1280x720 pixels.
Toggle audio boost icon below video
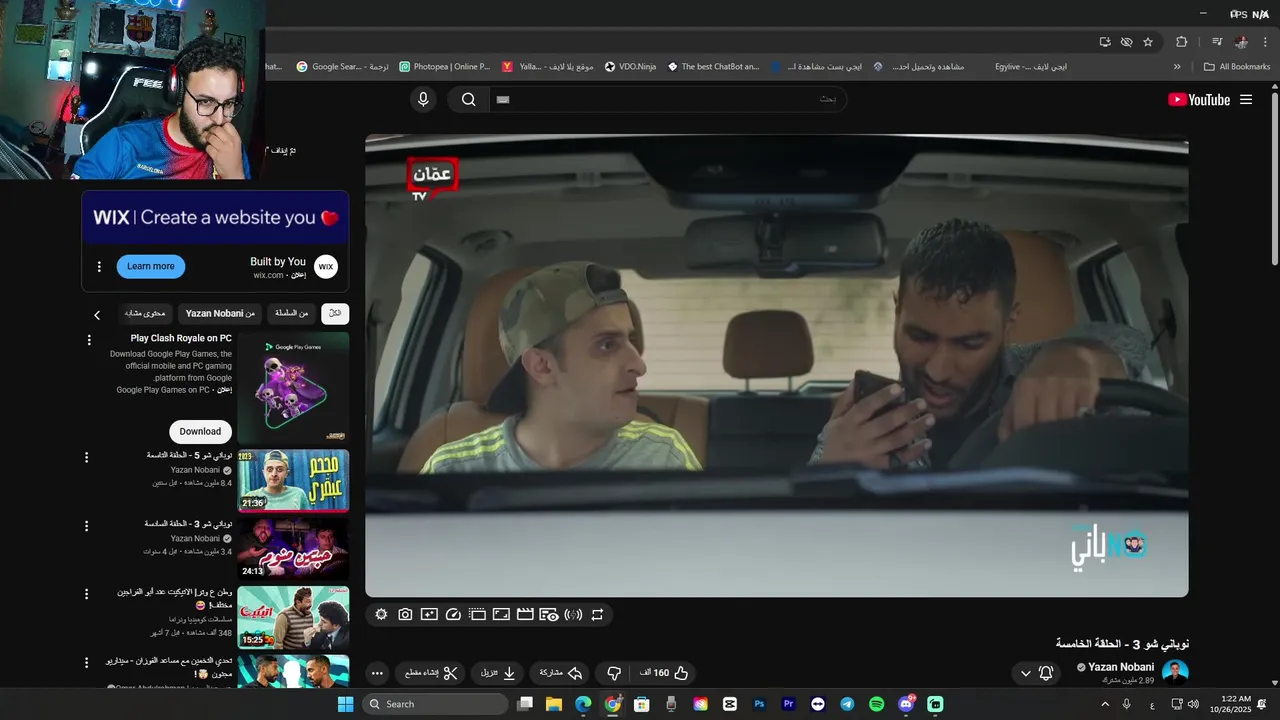tap(573, 615)
